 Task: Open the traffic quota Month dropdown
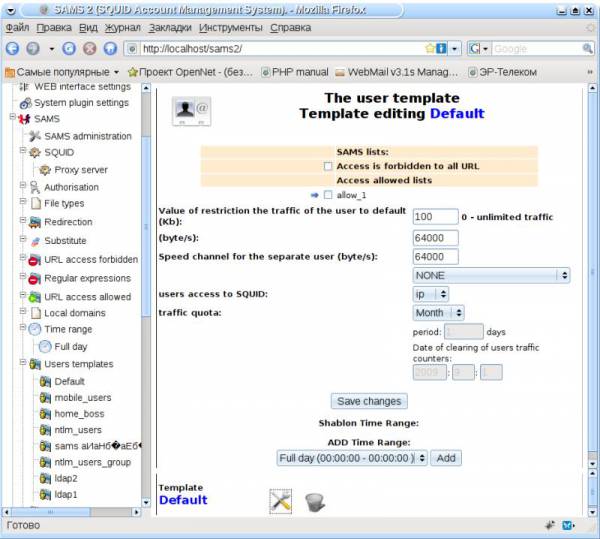click(x=439, y=313)
